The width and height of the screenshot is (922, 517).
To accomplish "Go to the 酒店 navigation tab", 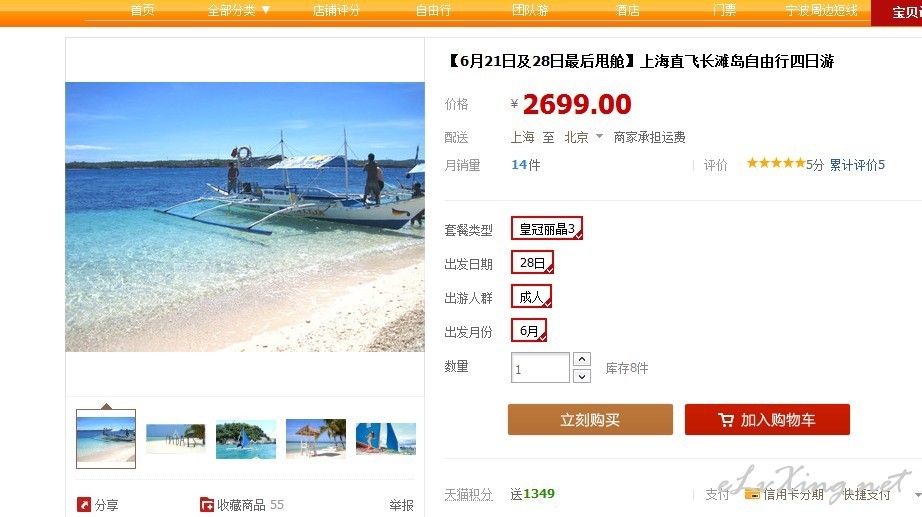I will [627, 11].
